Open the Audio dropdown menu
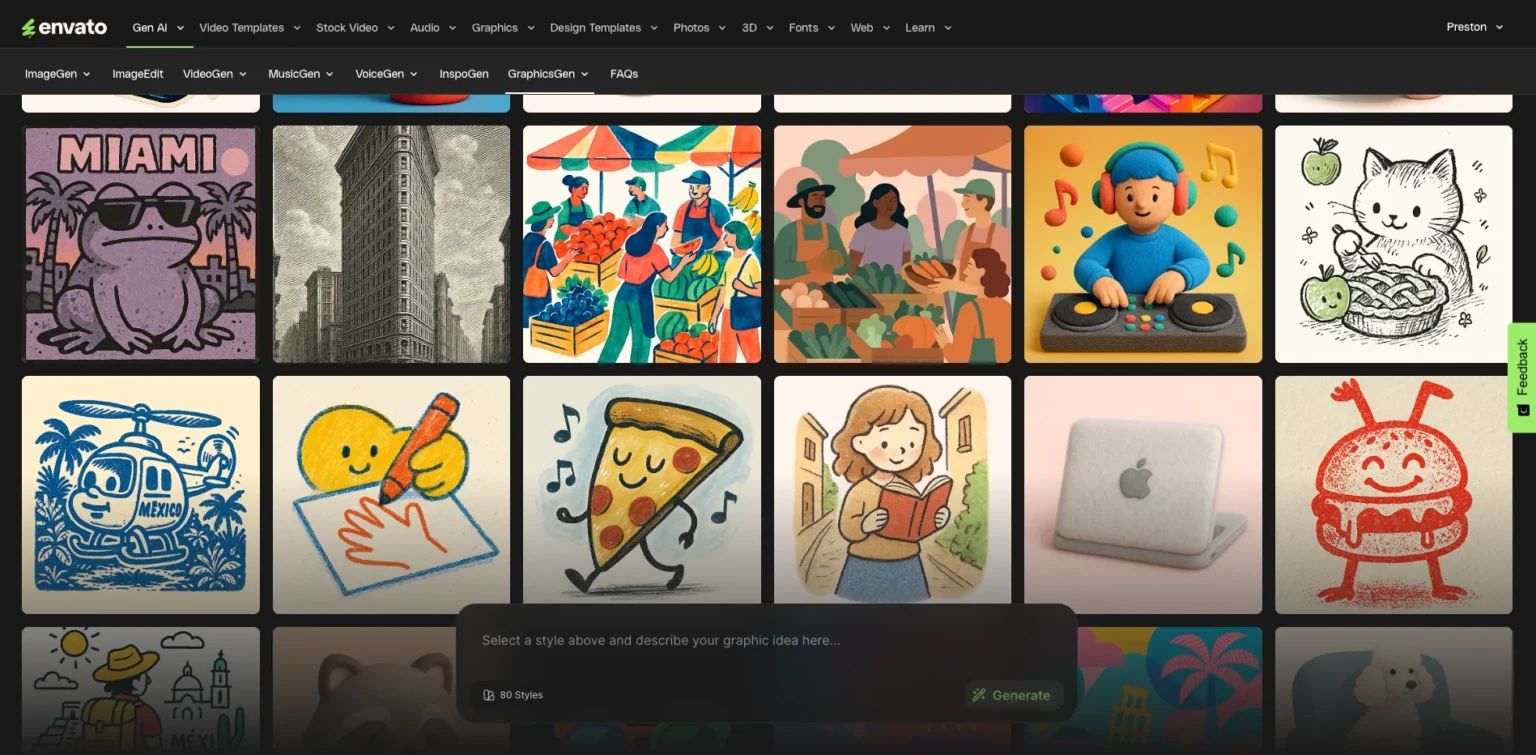This screenshot has width=1536, height=755. tap(433, 28)
